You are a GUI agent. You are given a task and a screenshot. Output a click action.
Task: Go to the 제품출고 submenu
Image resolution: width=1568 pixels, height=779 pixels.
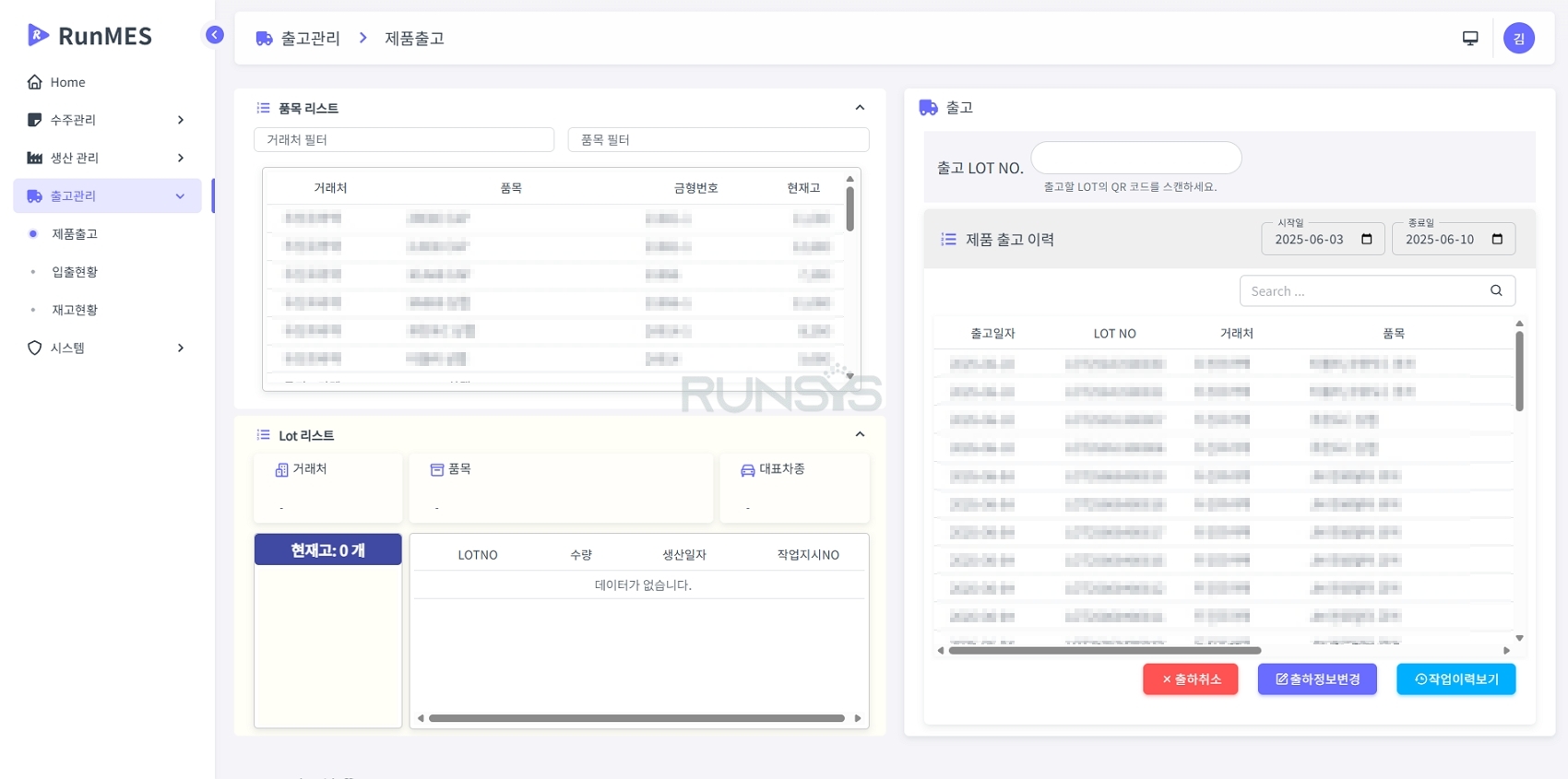[x=75, y=234]
